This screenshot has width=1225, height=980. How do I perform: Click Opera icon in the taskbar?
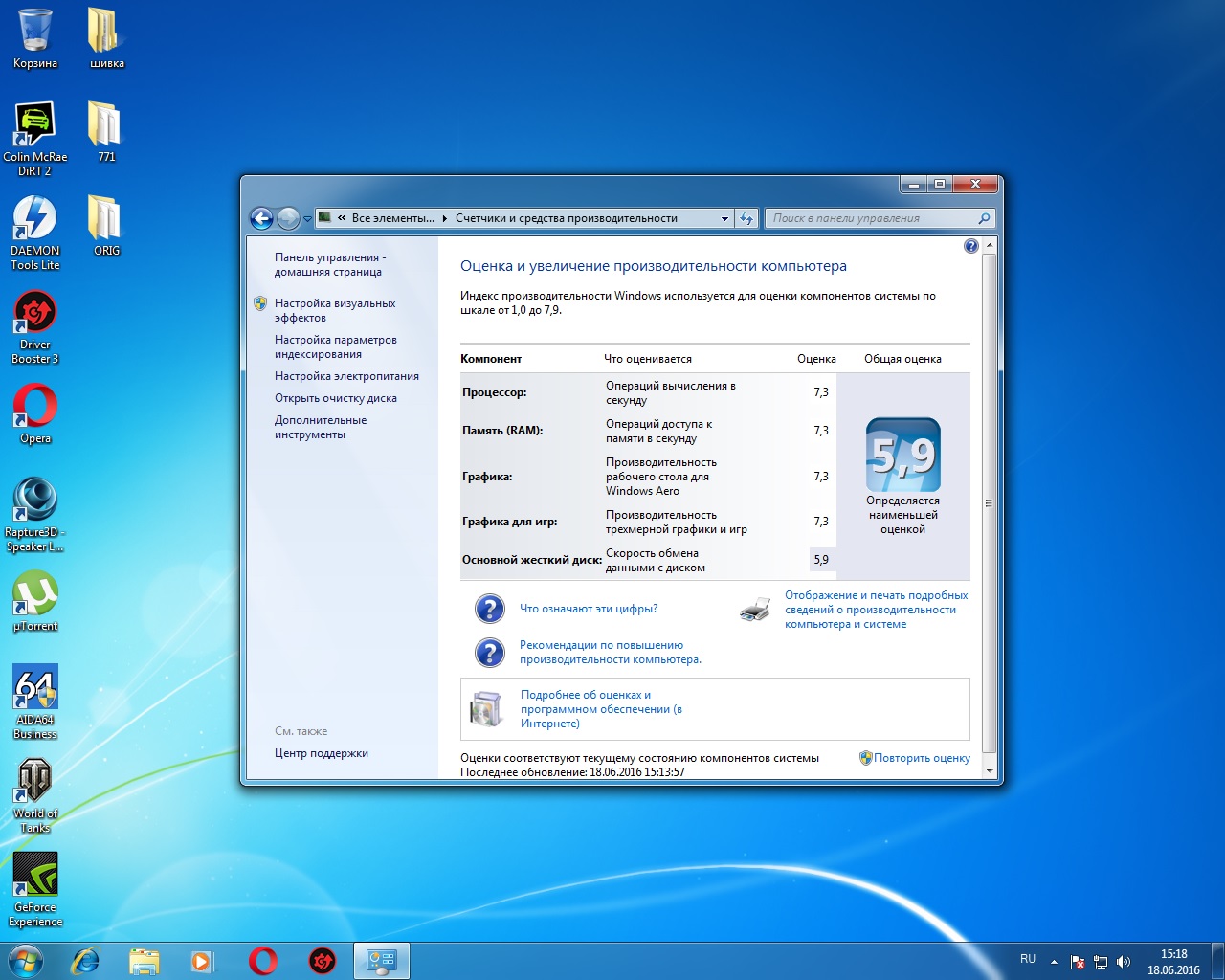tap(263, 960)
